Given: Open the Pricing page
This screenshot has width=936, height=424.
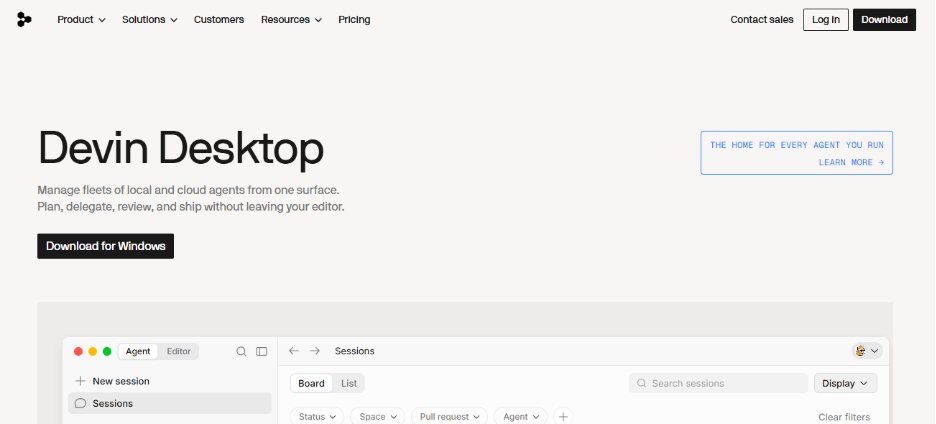Looking at the screenshot, I should (x=354, y=20).
